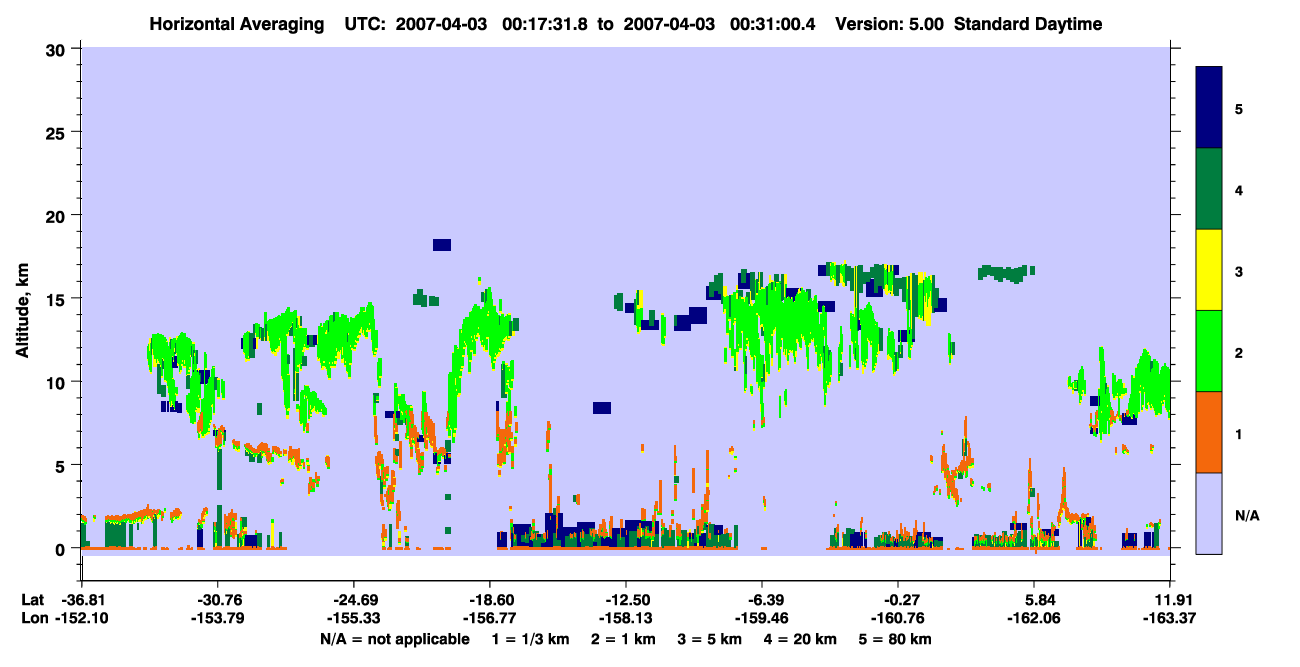The height and width of the screenshot is (667, 1300).
Task: Click the lavender N/A legend swatch
Action: point(1209,513)
